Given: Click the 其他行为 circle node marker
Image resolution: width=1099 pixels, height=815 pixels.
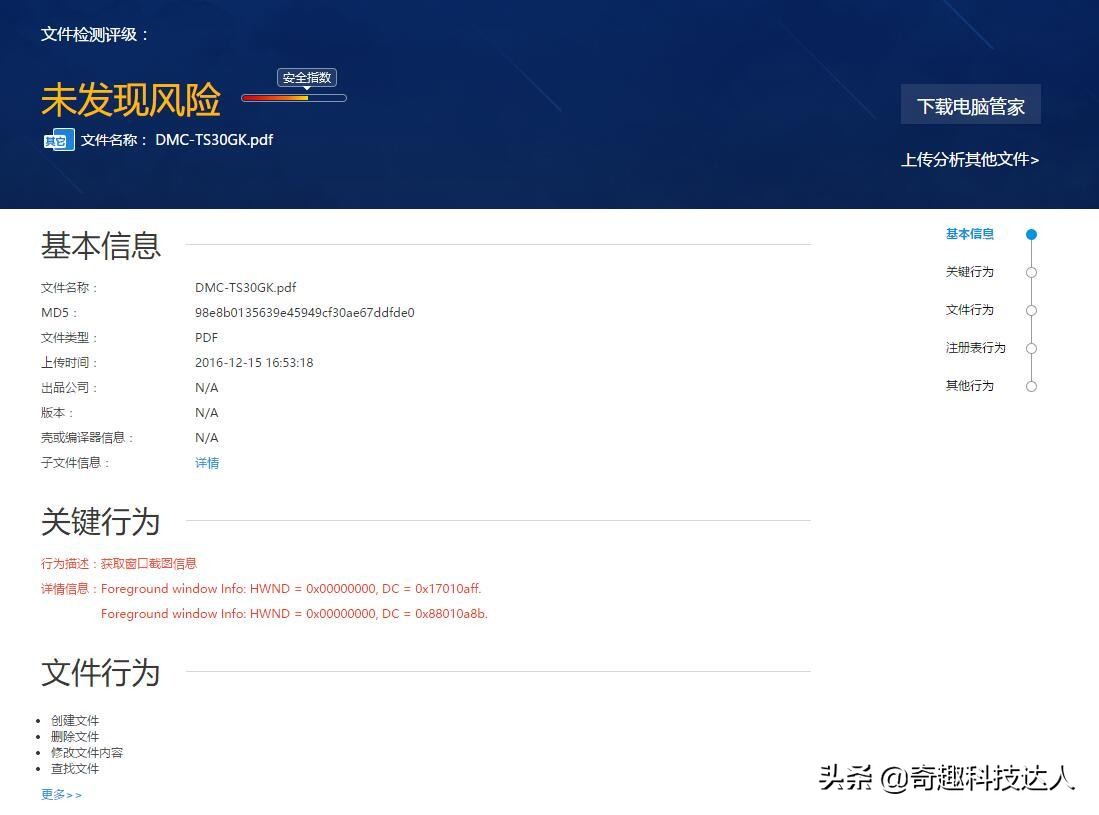Looking at the screenshot, I should pyautogui.click(x=1031, y=386).
